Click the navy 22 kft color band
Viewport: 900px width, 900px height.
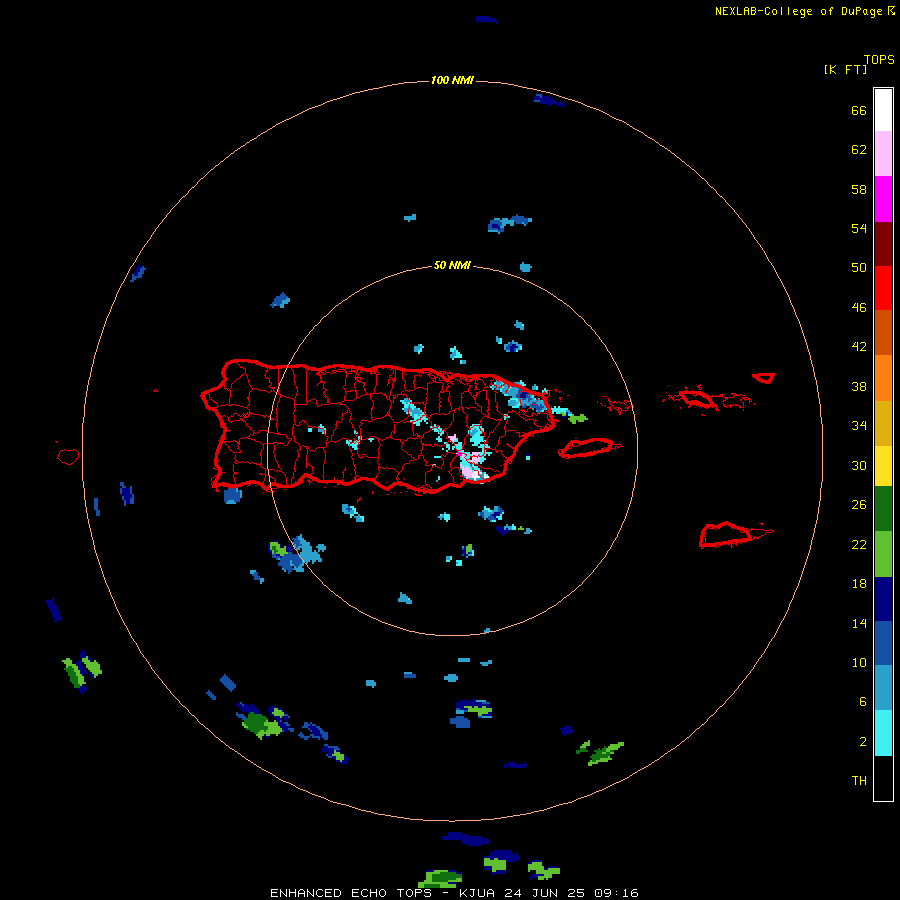883,599
